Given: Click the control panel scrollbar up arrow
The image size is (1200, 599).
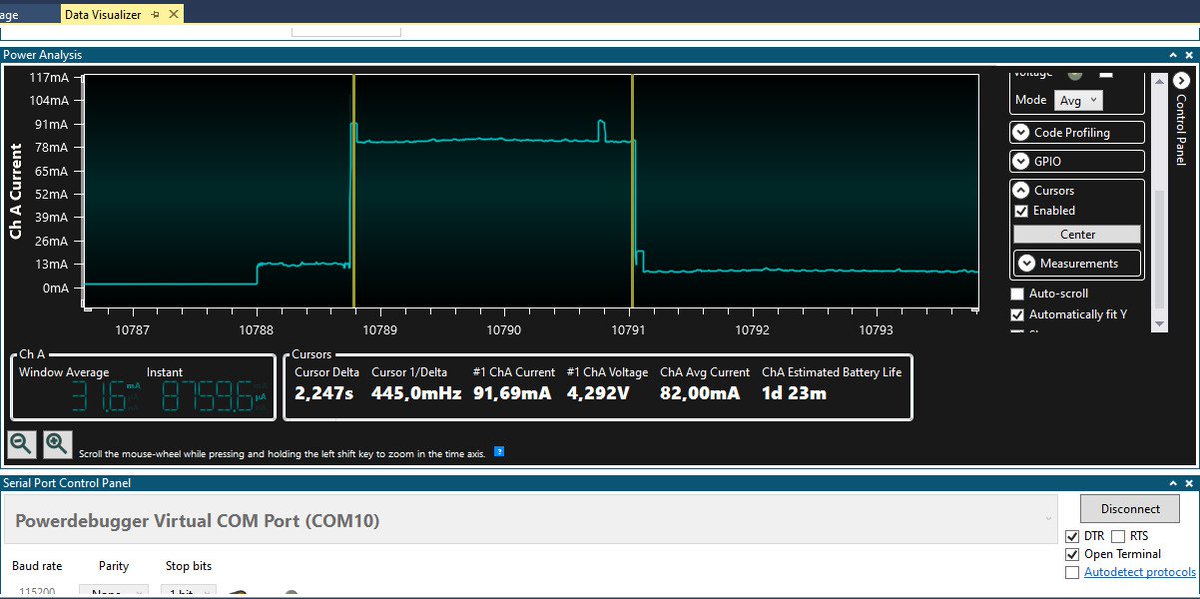Looking at the screenshot, I should [1159, 80].
